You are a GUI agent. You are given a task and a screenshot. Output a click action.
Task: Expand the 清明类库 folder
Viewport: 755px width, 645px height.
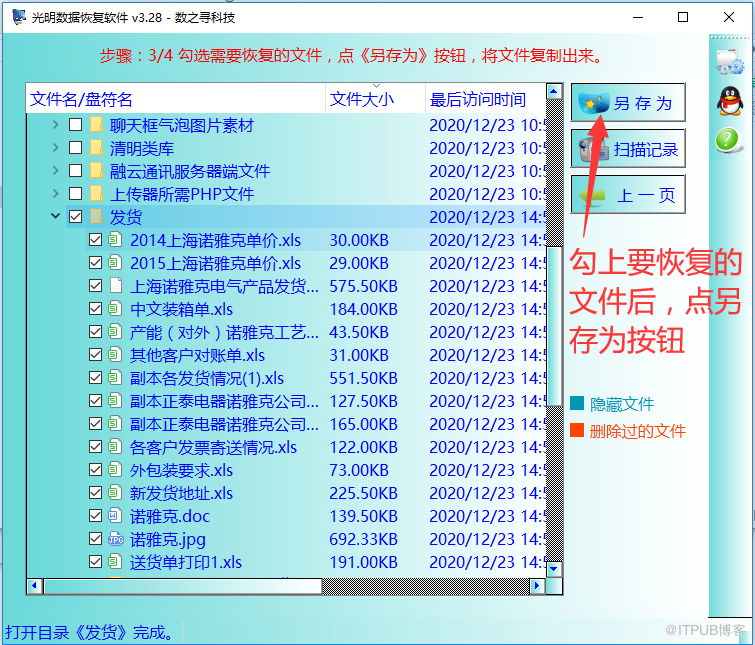click(55, 148)
